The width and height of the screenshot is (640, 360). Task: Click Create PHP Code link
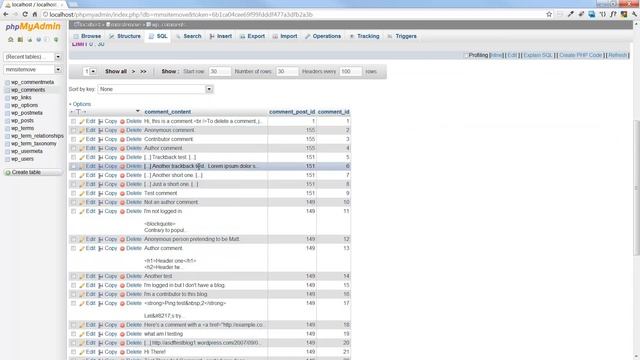[x=580, y=55]
